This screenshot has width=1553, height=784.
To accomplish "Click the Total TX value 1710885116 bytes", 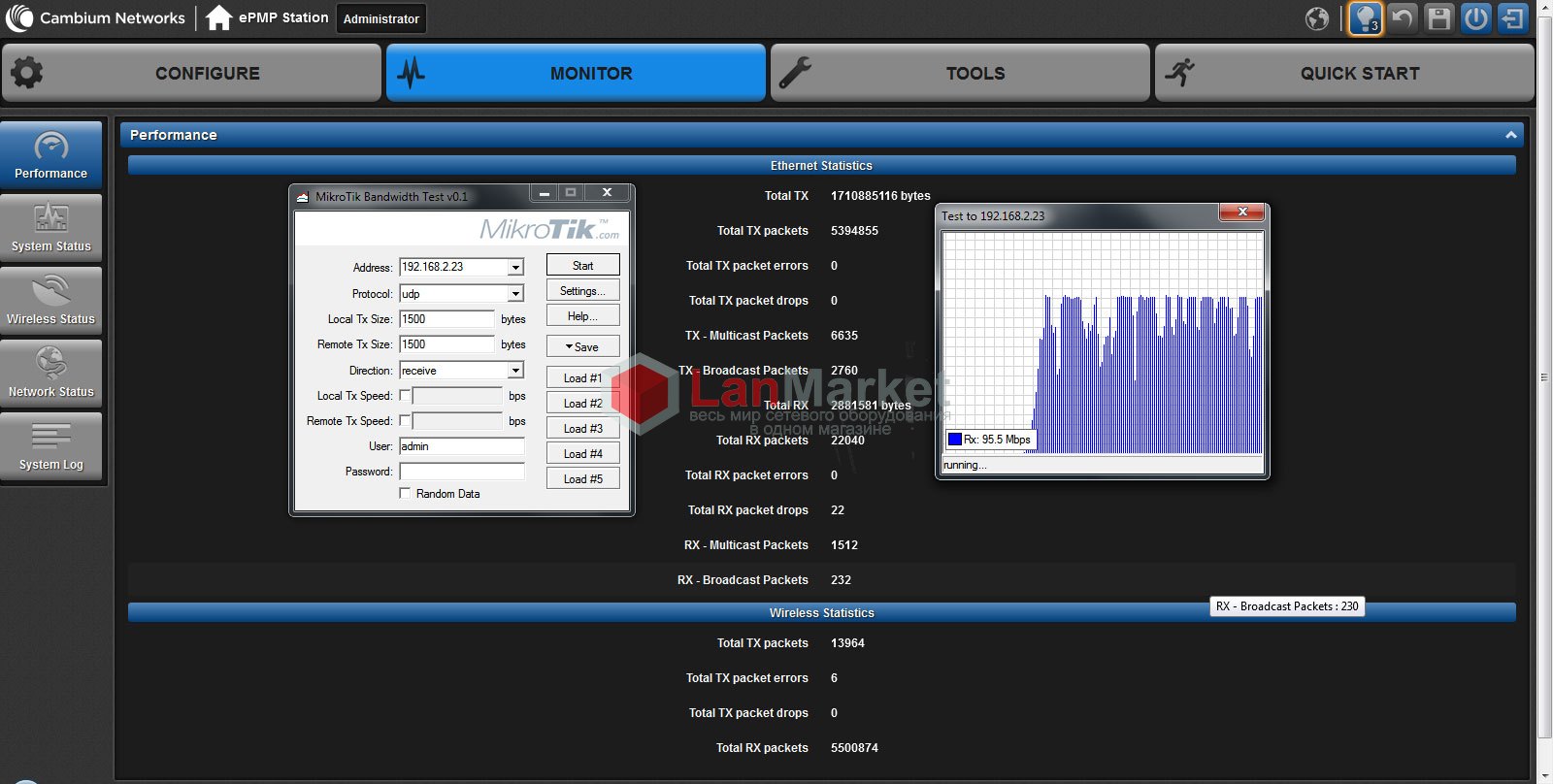I will tap(880, 196).
